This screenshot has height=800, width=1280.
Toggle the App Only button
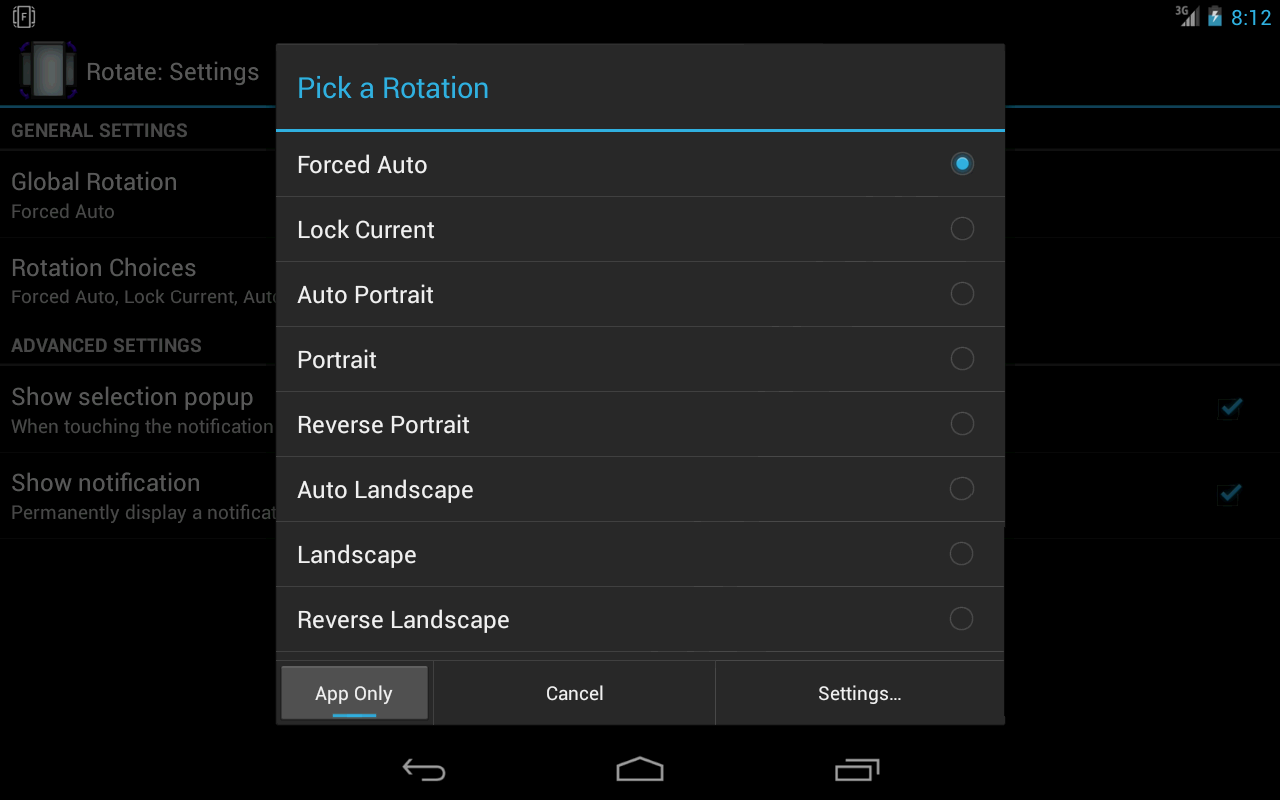[354, 693]
